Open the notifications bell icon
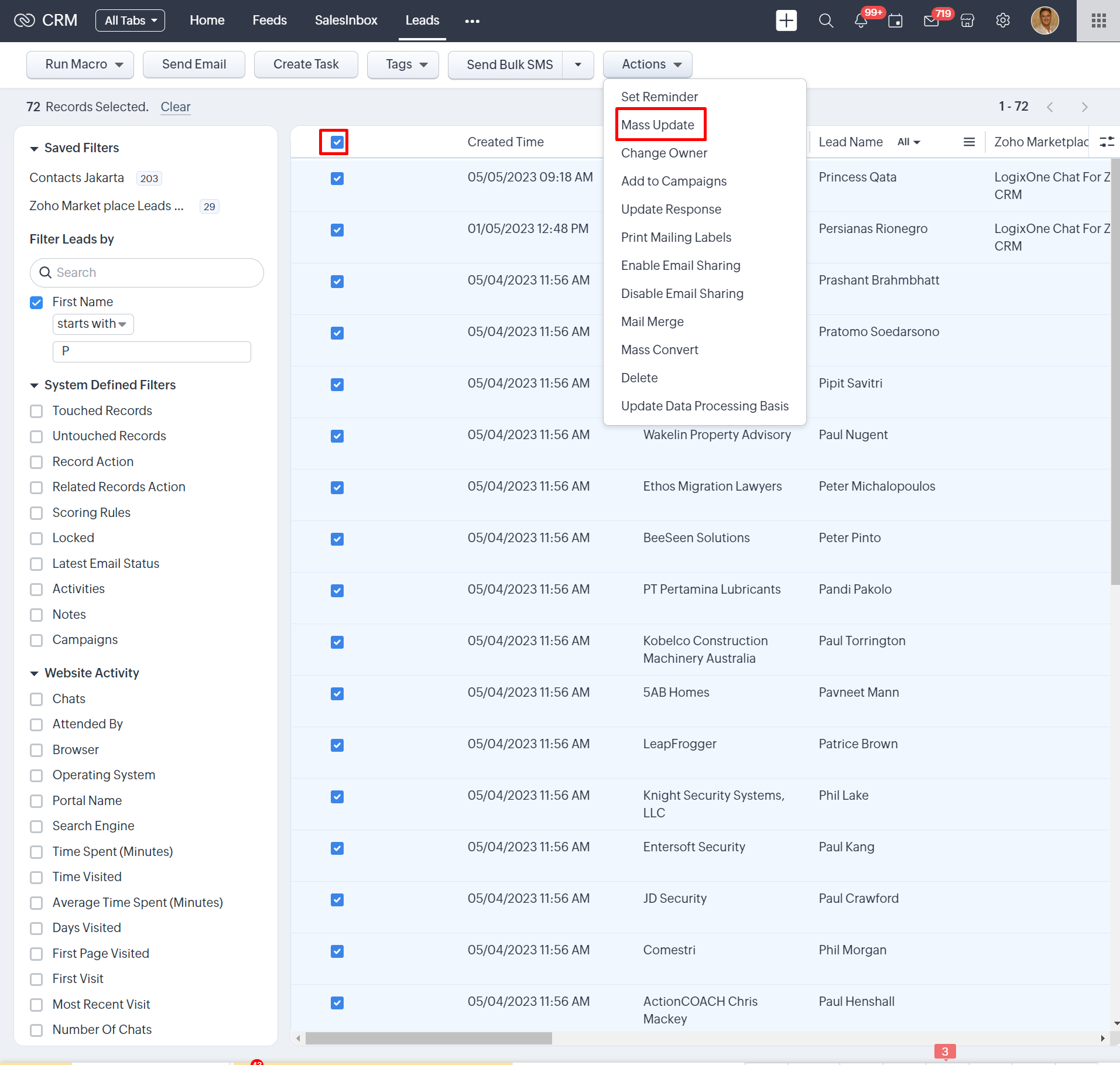The height and width of the screenshot is (1065, 1120). click(861, 21)
